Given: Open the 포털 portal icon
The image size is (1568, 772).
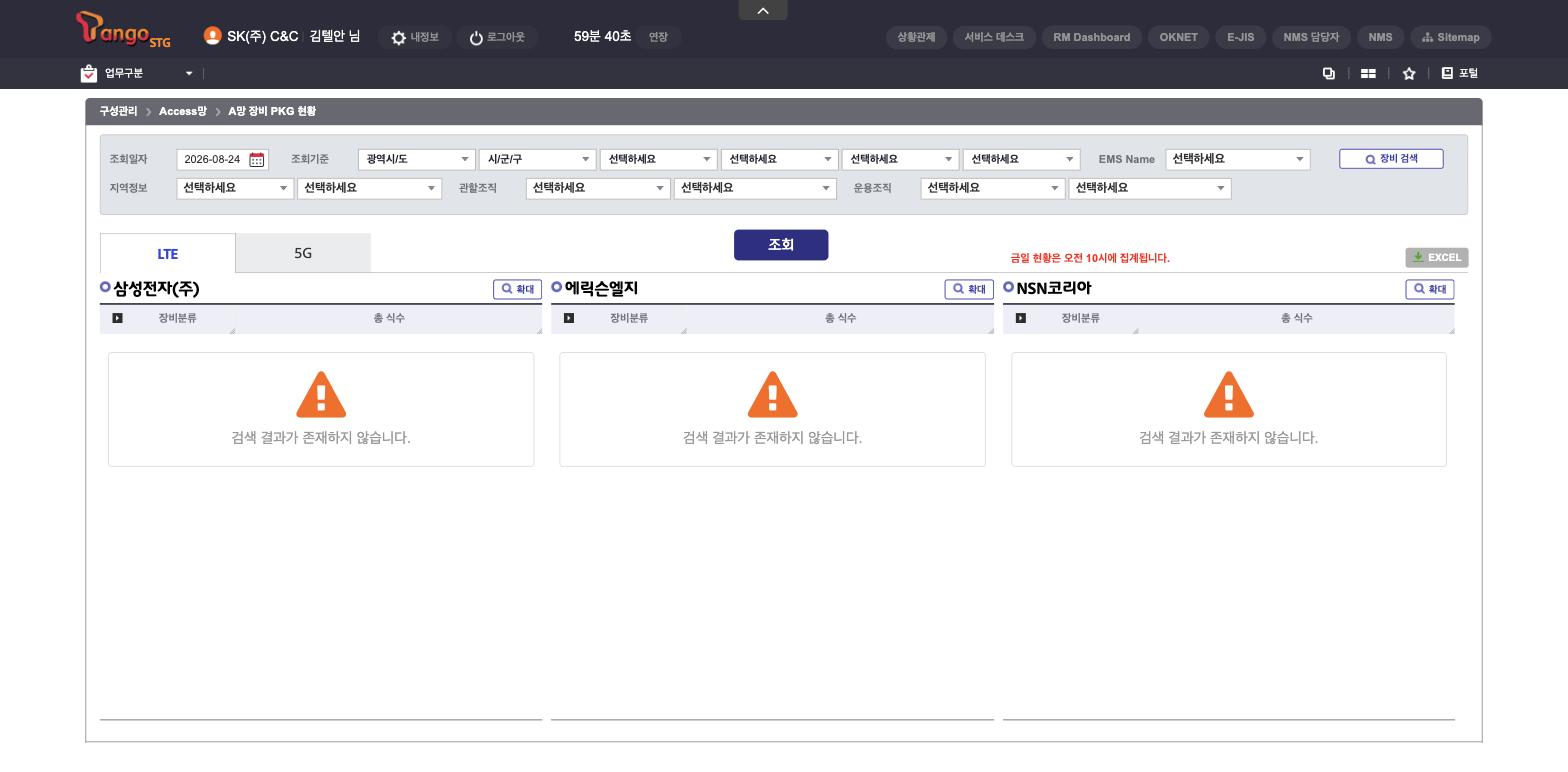Looking at the screenshot, I should point(1447,73).
